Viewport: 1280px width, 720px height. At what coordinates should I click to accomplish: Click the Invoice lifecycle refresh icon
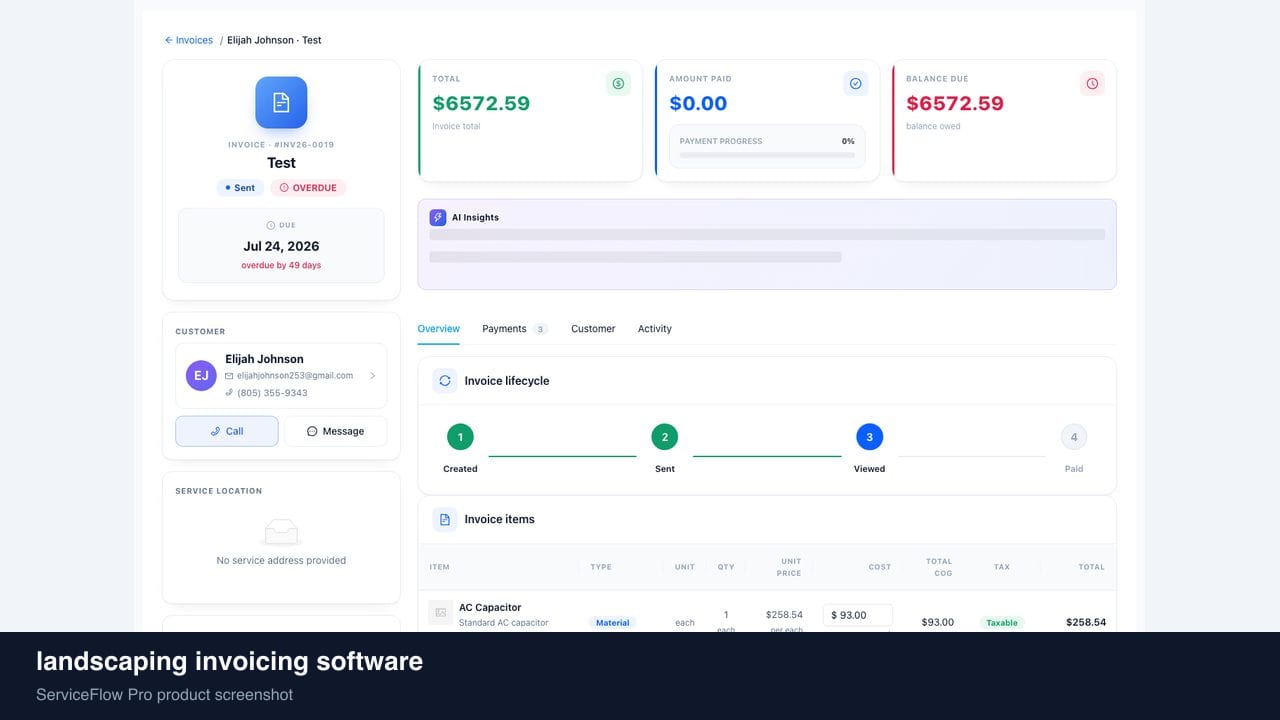(445, 381)
